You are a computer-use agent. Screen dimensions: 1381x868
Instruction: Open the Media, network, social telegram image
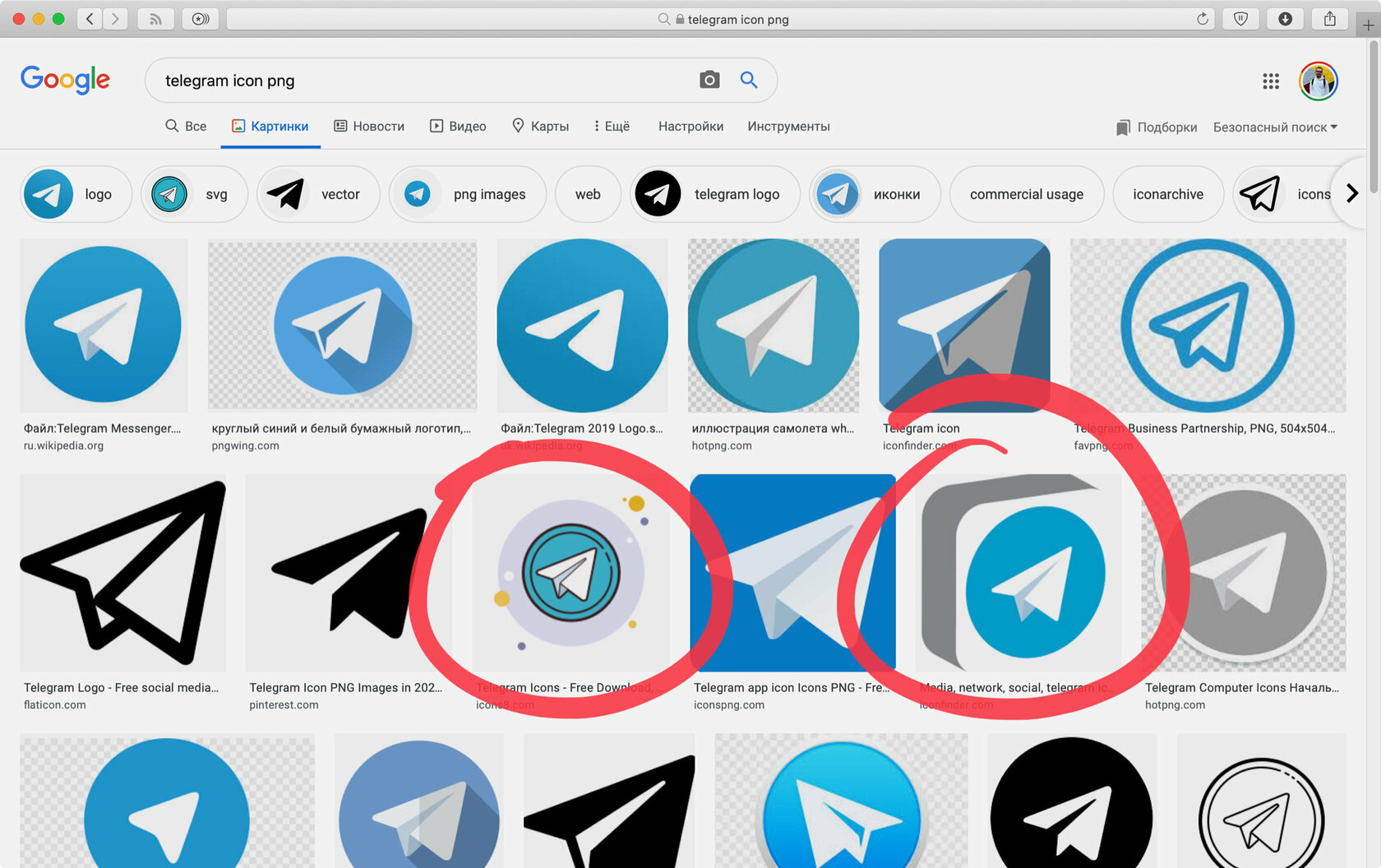(x=1018, y=573)
